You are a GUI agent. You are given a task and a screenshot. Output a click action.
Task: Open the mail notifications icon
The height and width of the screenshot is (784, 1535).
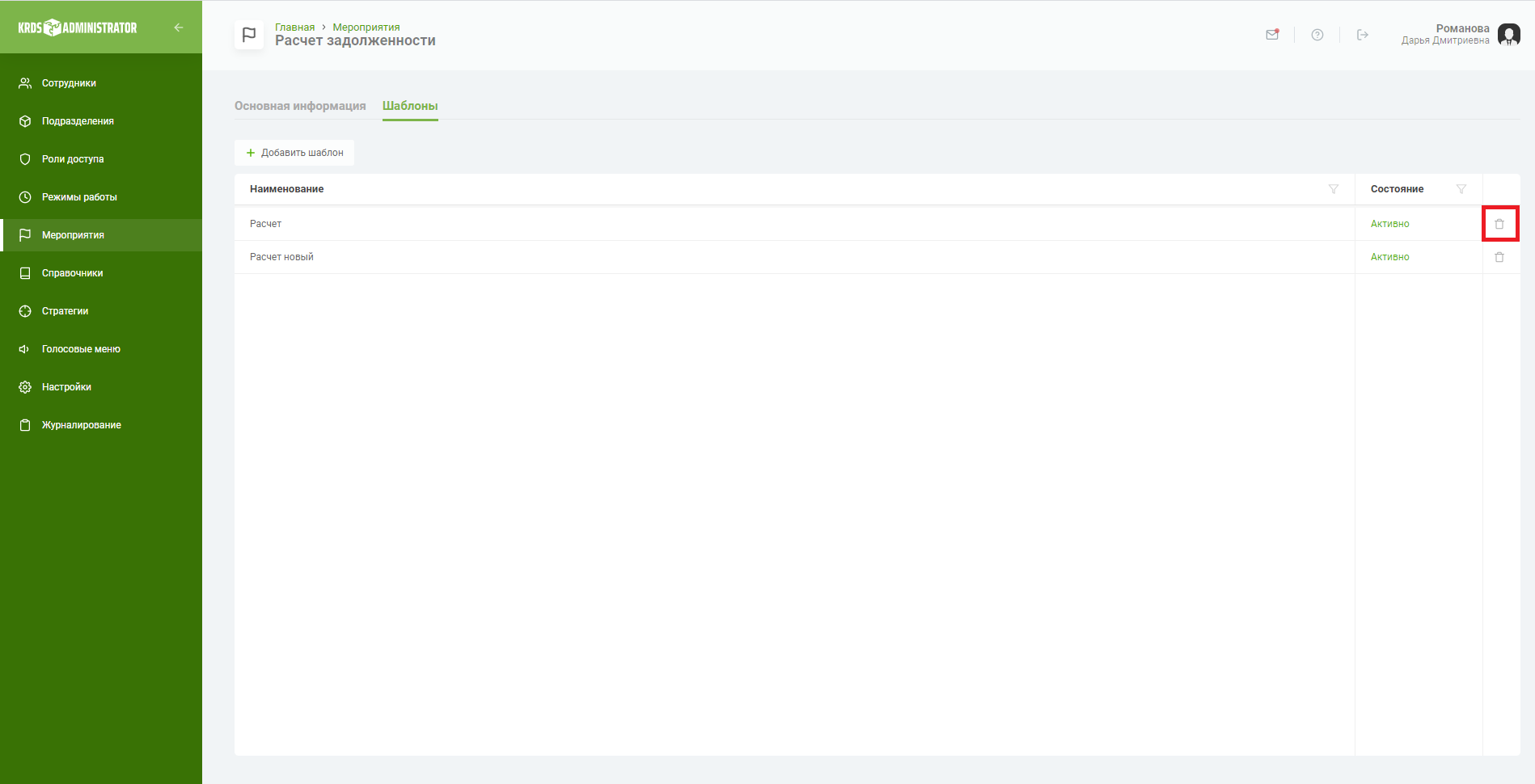coord(1272,35)
